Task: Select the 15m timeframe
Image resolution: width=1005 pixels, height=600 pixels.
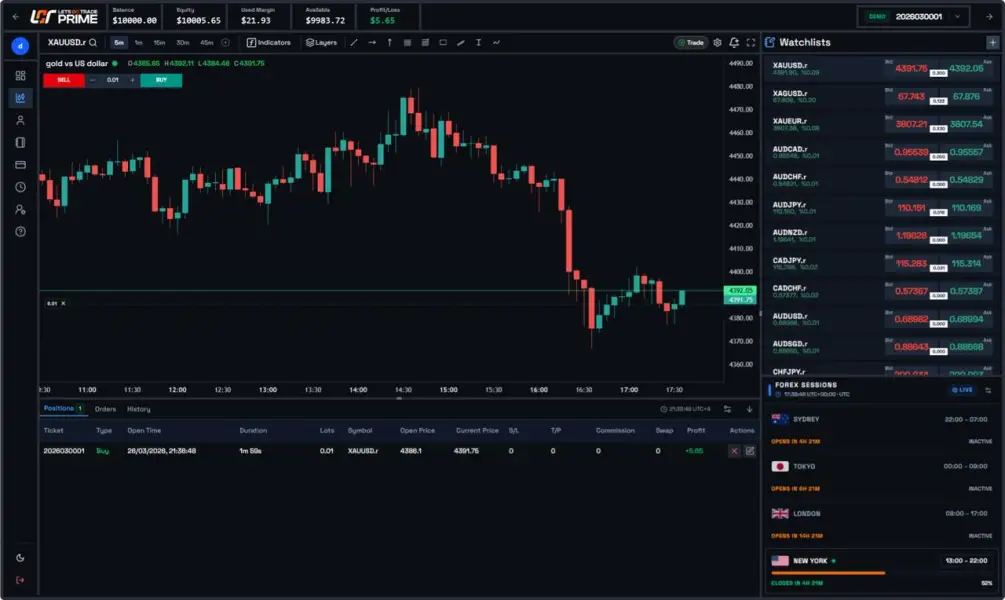Action: point(159,43)
